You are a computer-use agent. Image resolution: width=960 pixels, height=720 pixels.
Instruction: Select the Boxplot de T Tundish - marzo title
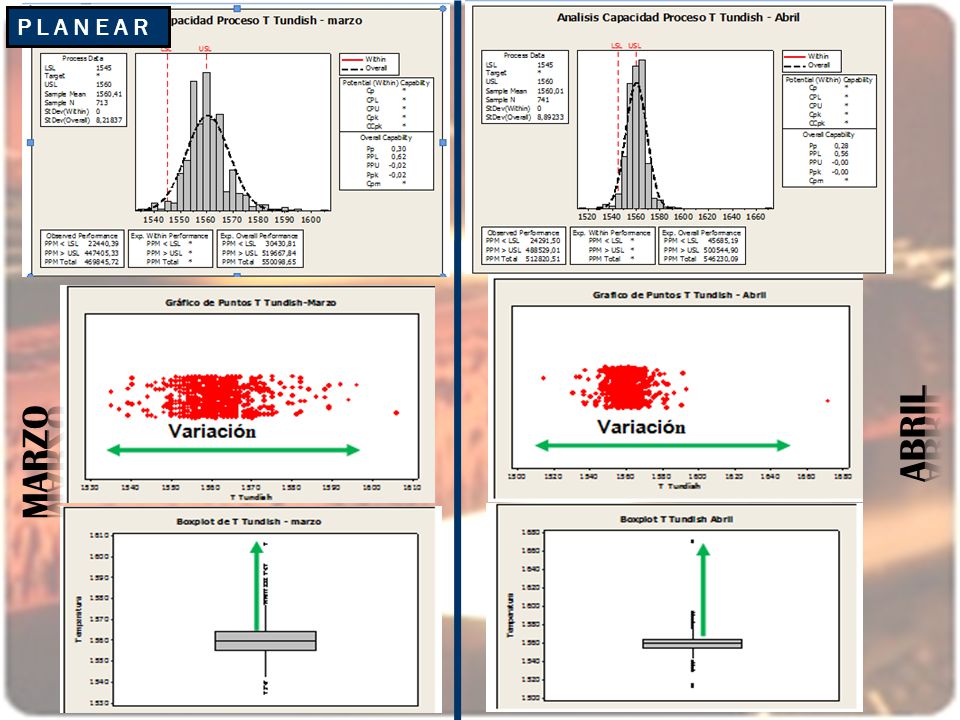coord(249,522)
